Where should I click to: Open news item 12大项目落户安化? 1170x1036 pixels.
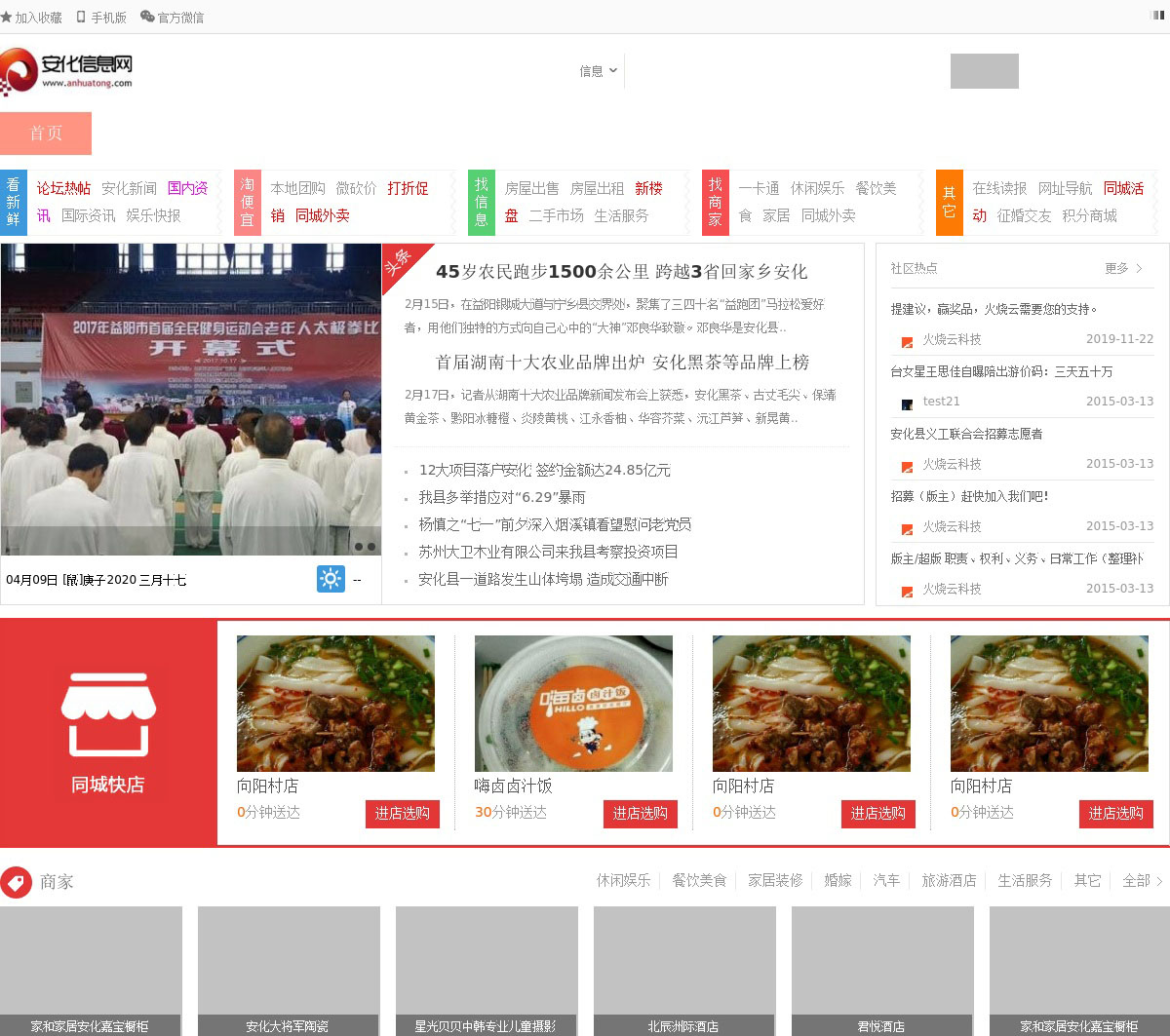pos(544,470)
